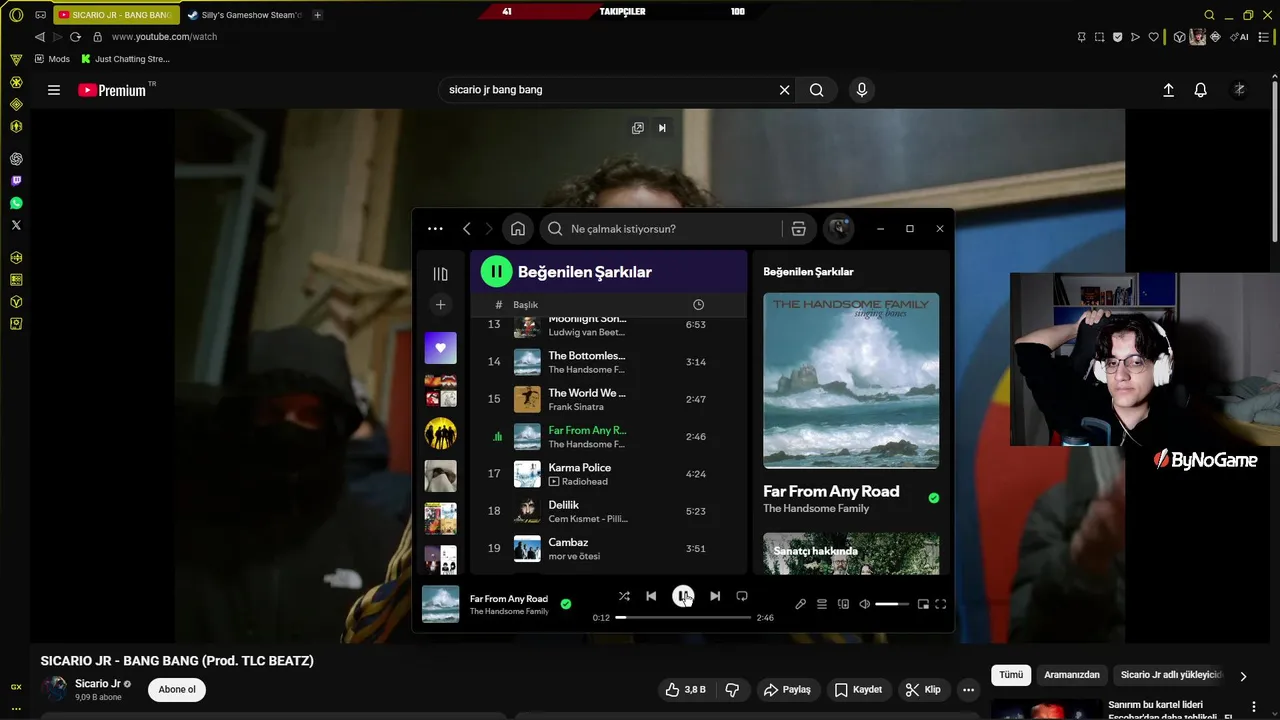Sort by the duration clock column header
Viewport: 1280px width, 720px height.
(x=698, y=304)
